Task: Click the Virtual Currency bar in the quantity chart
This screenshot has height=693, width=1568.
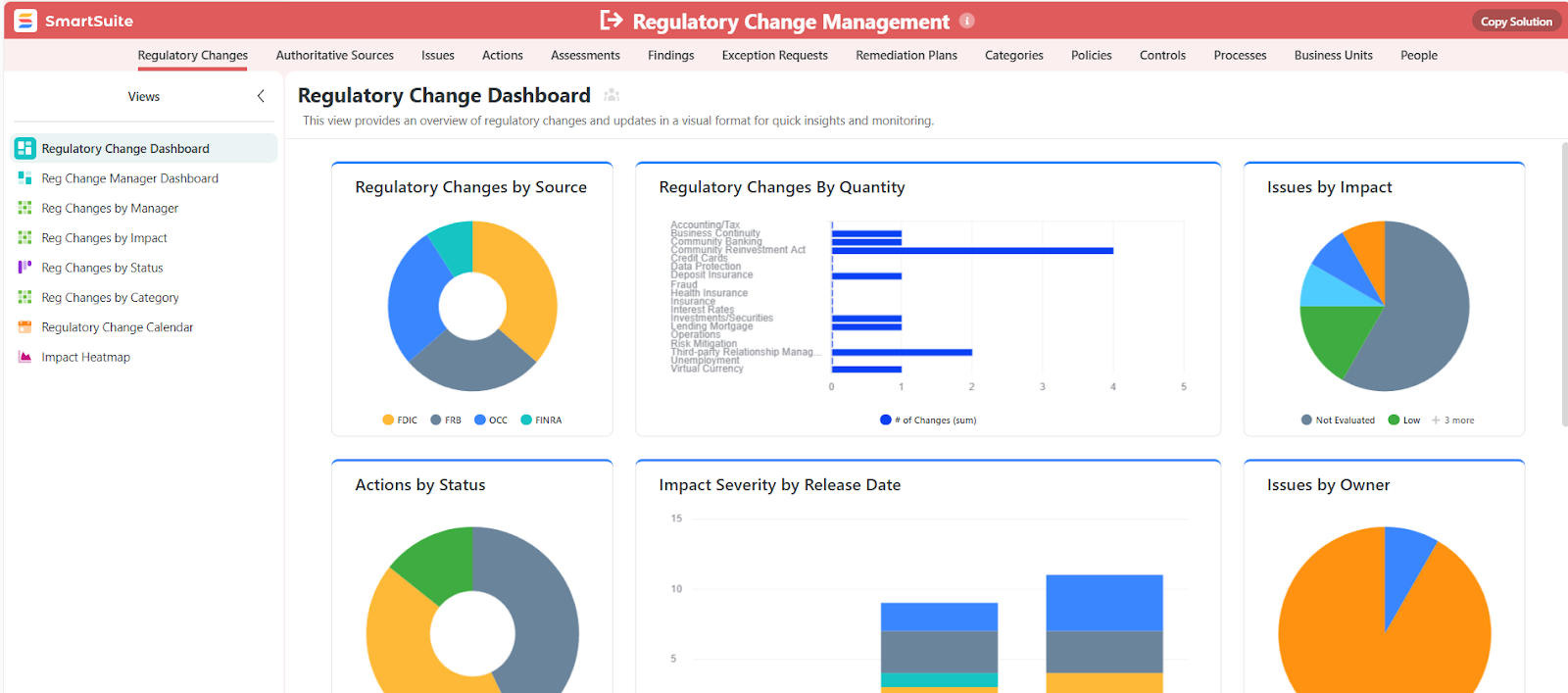Action: pyautogui.click(x=866, y=370)
